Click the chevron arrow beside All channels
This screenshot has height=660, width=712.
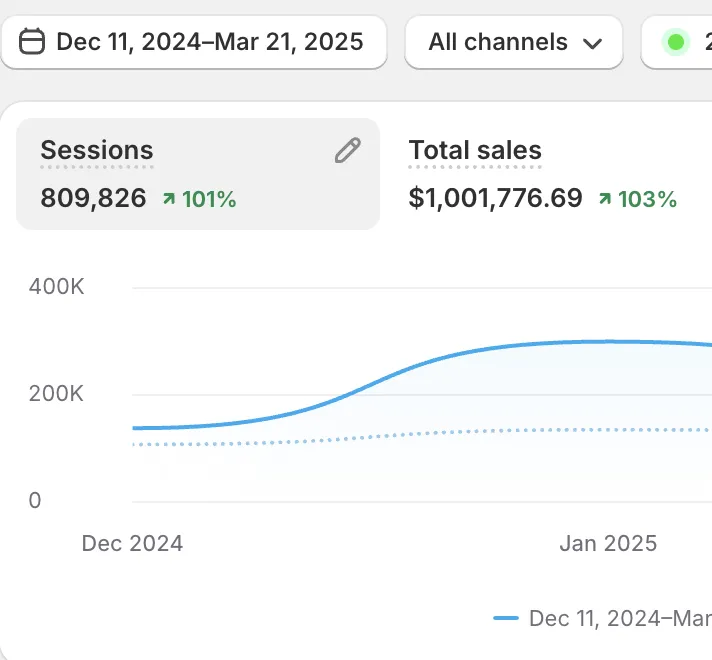click(592, 44)
